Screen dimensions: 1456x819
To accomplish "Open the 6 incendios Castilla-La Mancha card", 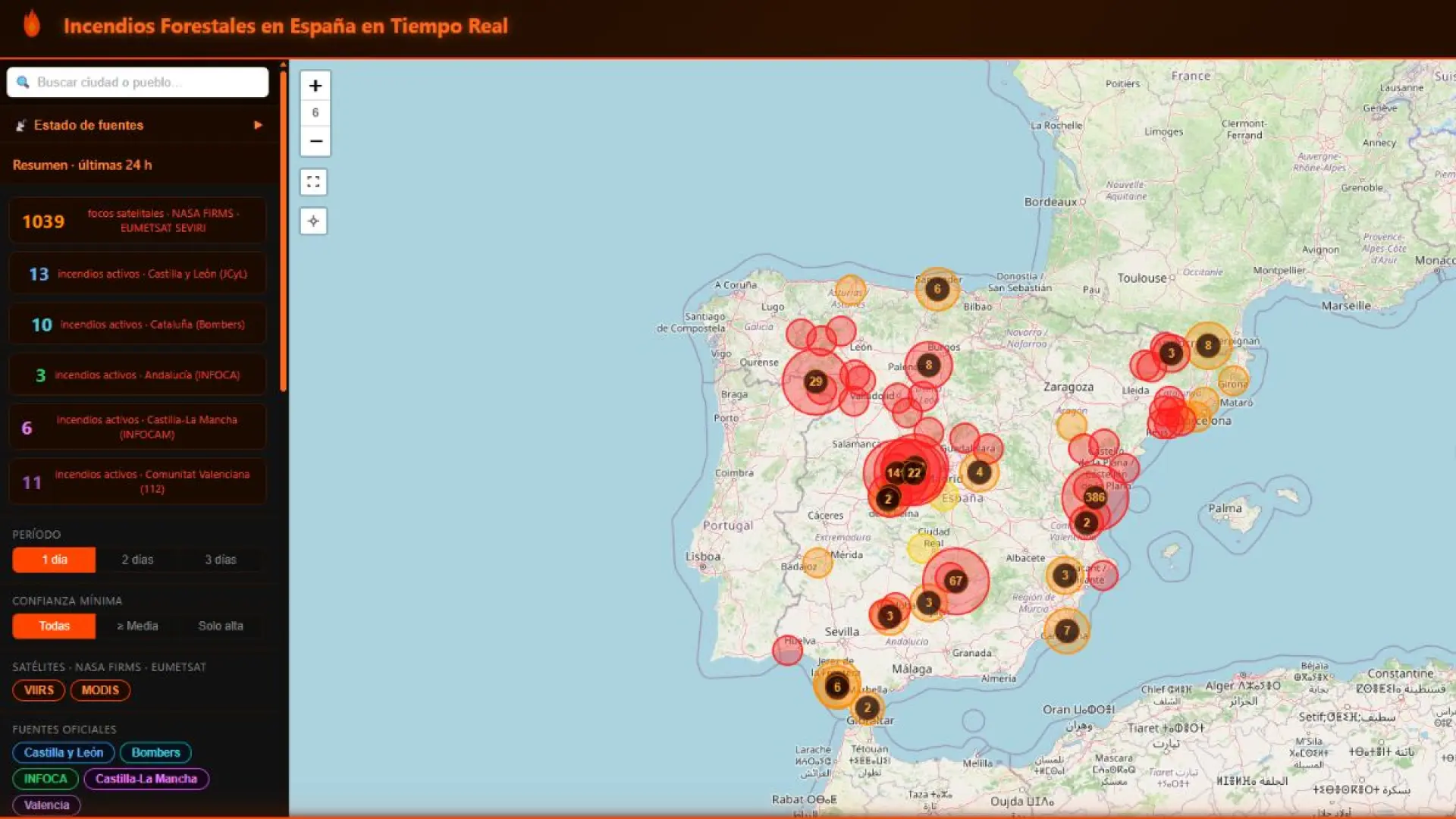I will 137,427.
